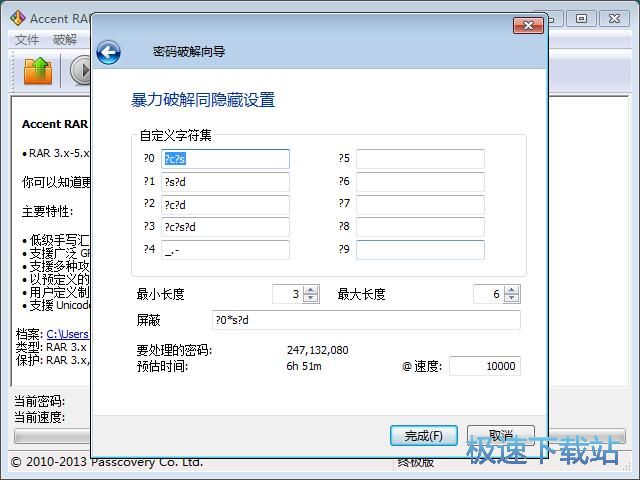
Task: Click the 当前密码 label in main window
Action: [x=39, y=401]
